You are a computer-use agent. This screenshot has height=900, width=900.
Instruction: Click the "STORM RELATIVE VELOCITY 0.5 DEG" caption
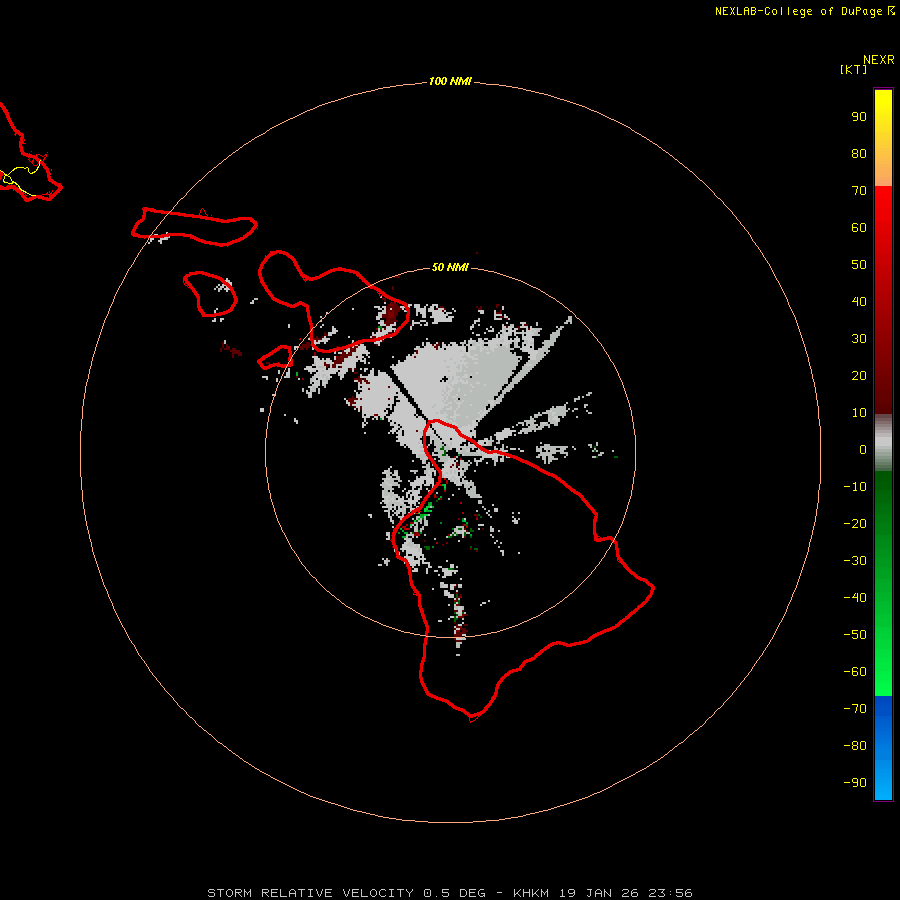(x=346, y=893)
